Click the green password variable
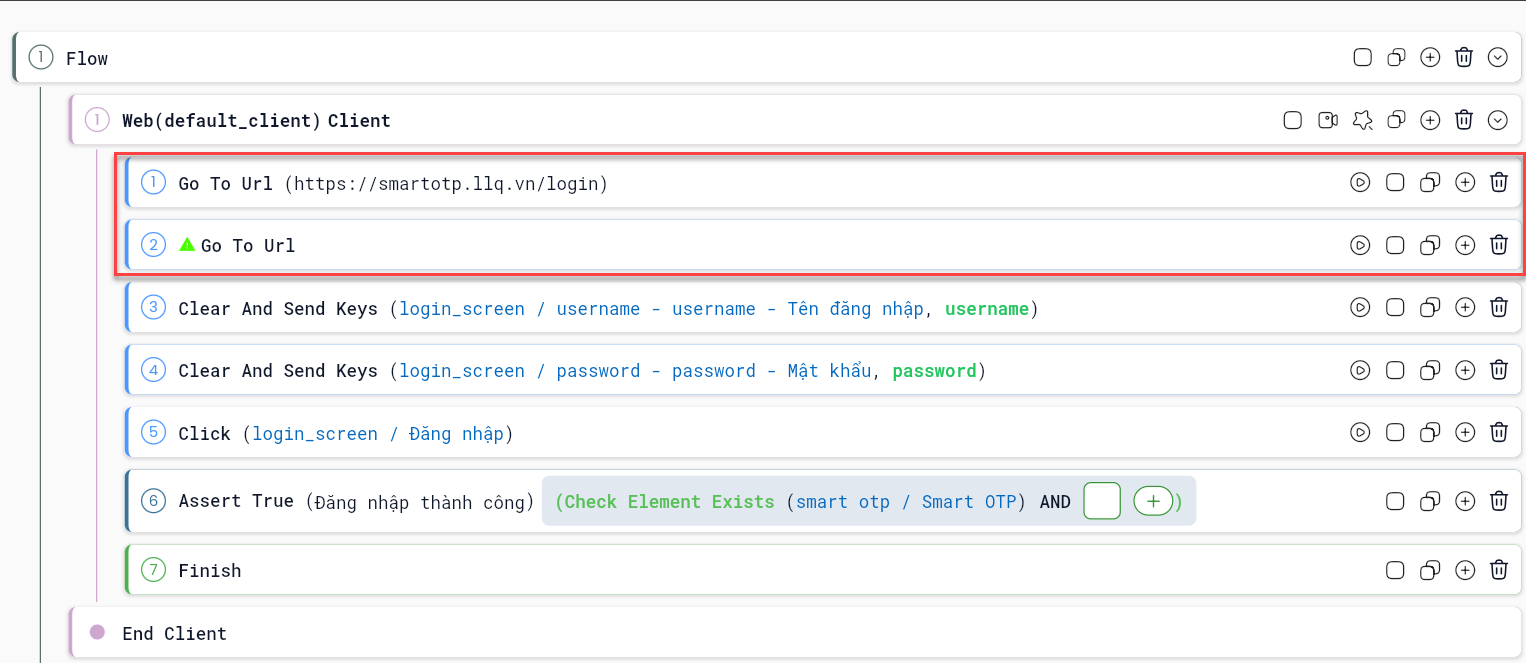 (x=934, y=371)
